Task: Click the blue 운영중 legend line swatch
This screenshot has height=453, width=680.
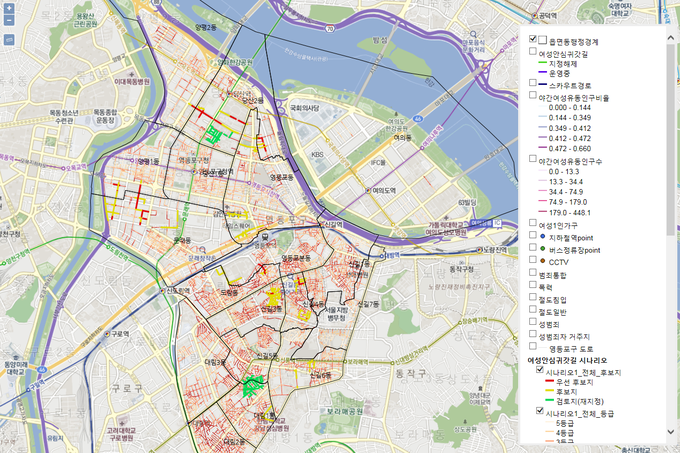Action: 542,72
